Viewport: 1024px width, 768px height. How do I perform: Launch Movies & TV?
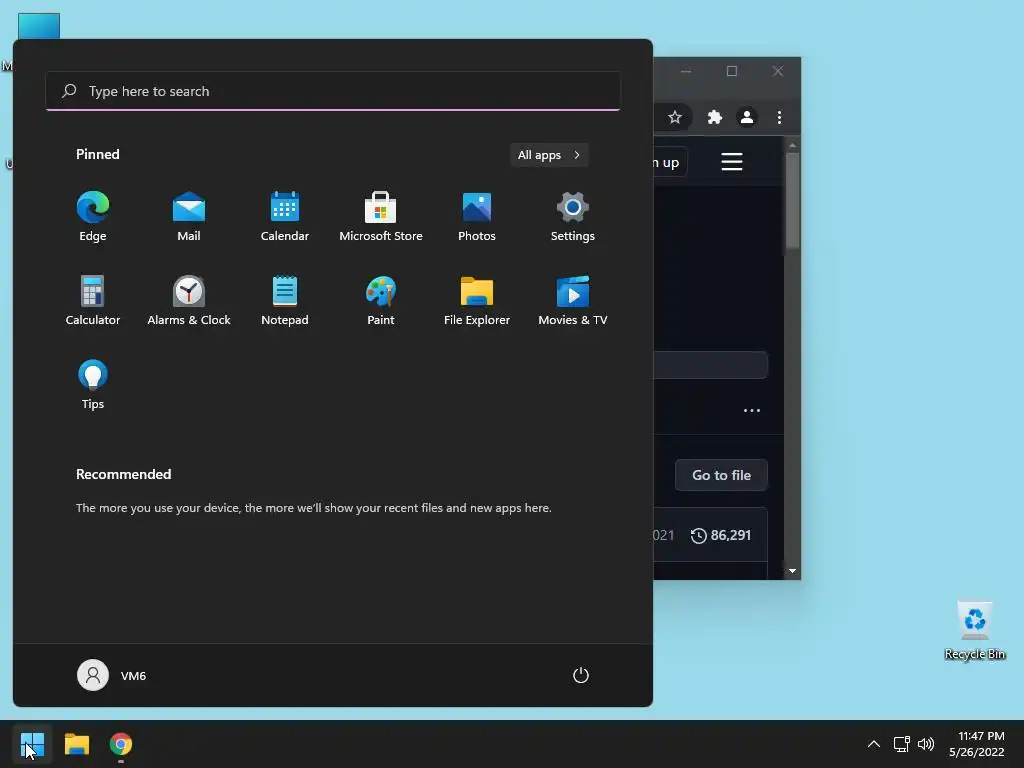(x=573, y=301)
